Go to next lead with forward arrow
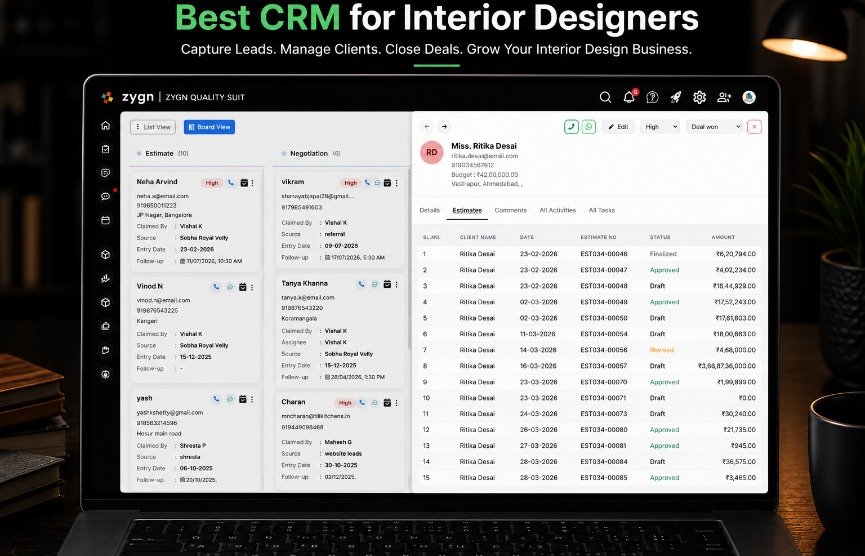Screen dimensions: 865x556 coord(444,127)
